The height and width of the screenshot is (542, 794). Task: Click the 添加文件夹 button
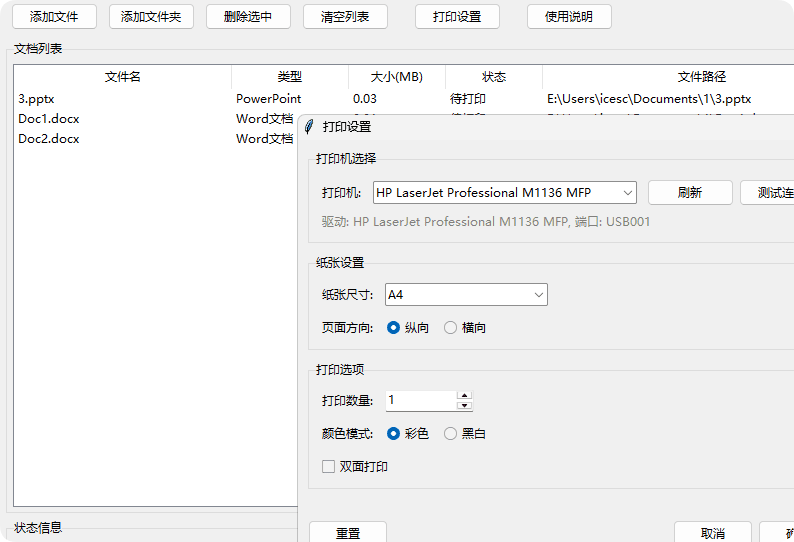tap(151, 17)
